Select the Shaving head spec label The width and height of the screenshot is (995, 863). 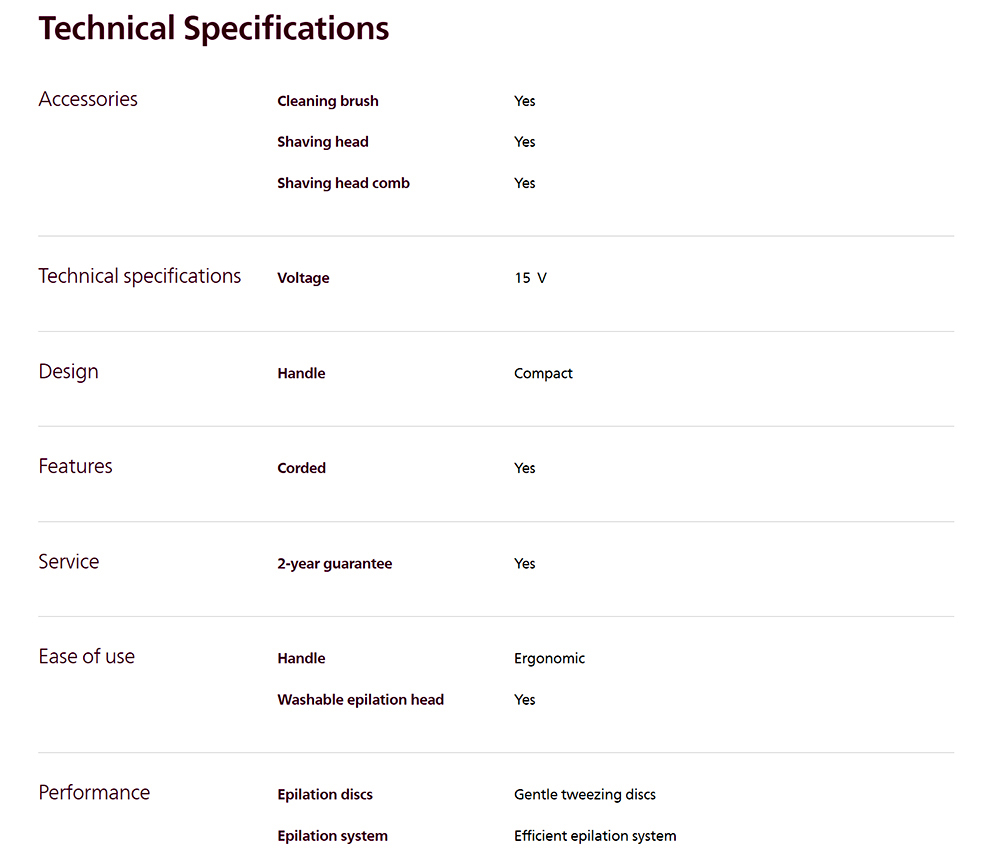(x=322, y=142)
